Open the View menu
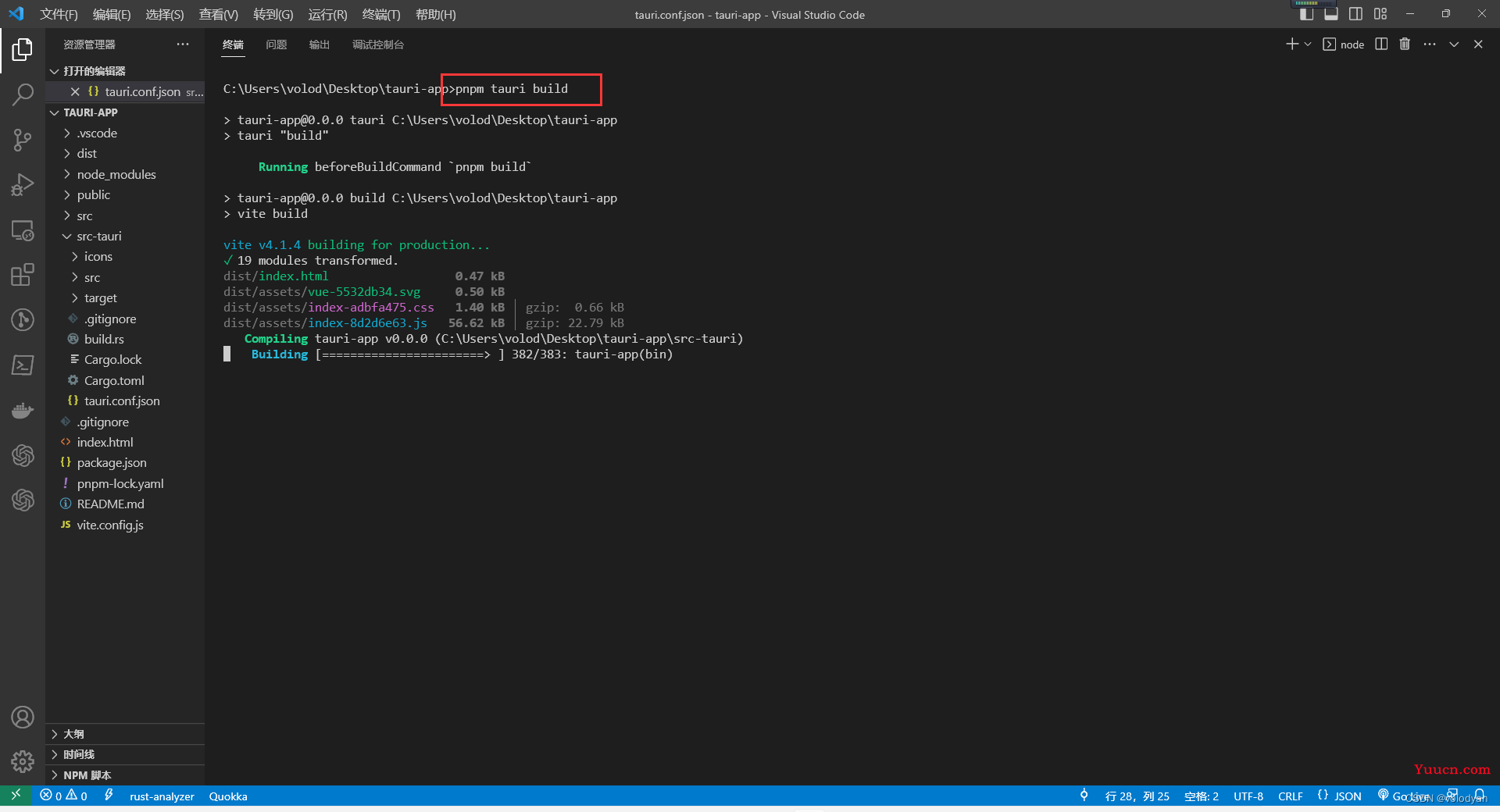The width and height of the screenshot is (1500, 812). pos(219,14)
